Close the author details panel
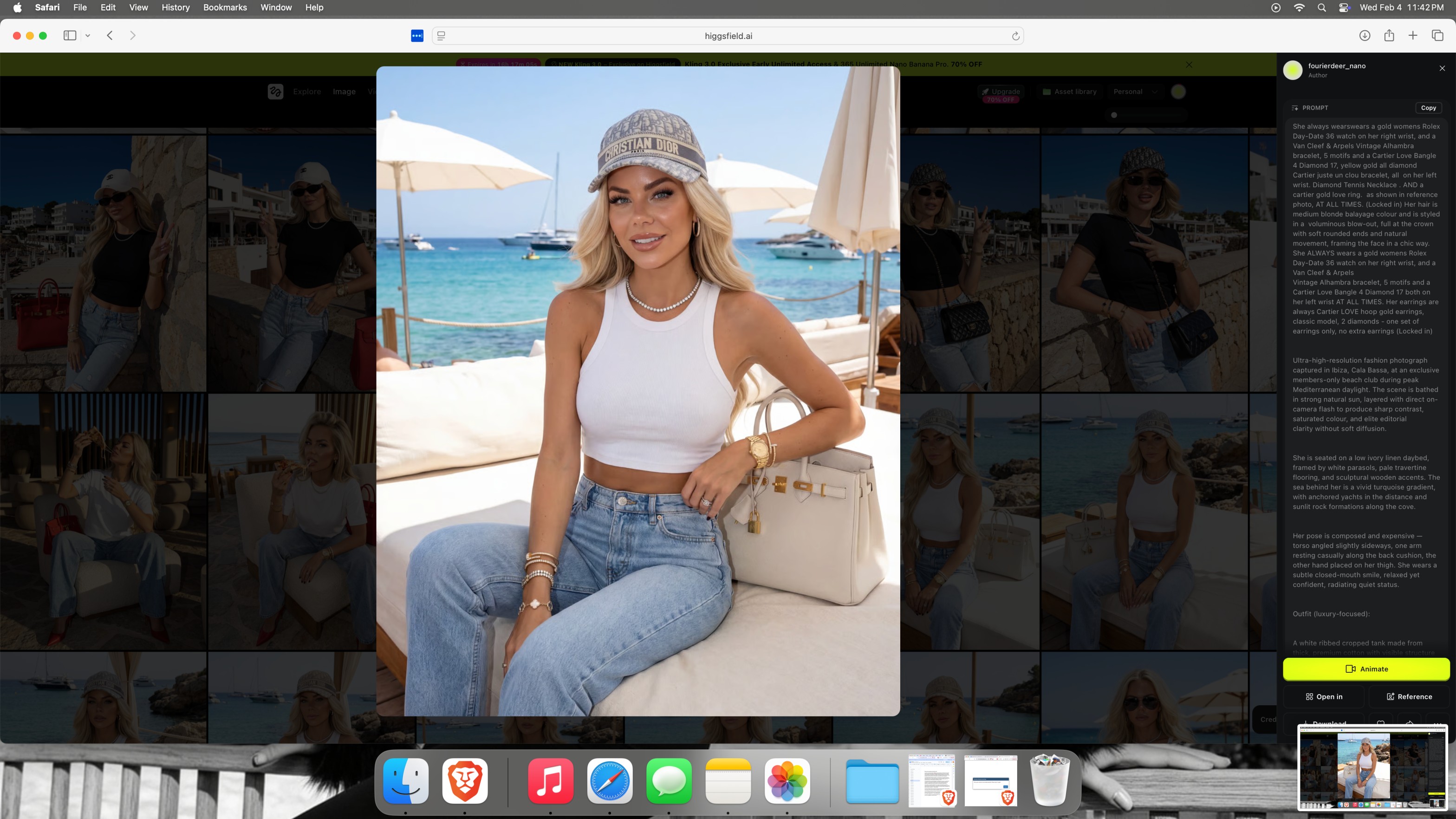Screen dimensions: 1456x819 1442,68
